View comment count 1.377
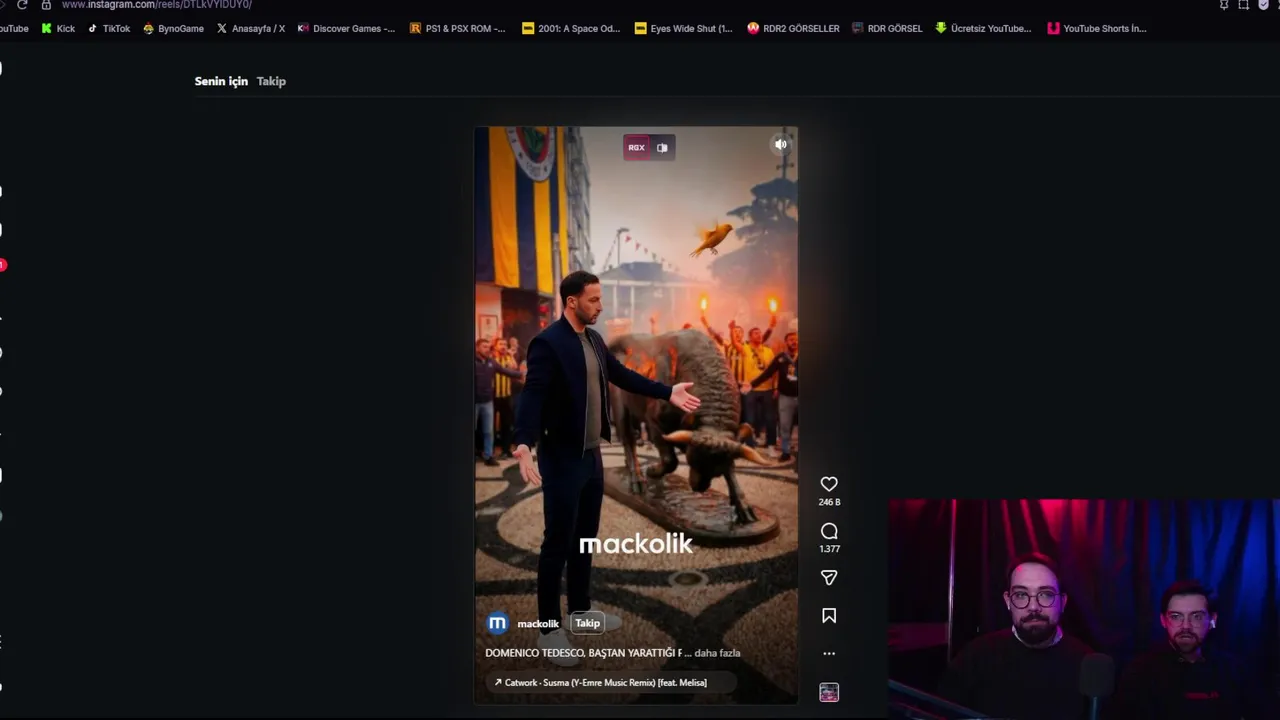The width and height of the screenshot is (1280, 720). tap(829, 549)
